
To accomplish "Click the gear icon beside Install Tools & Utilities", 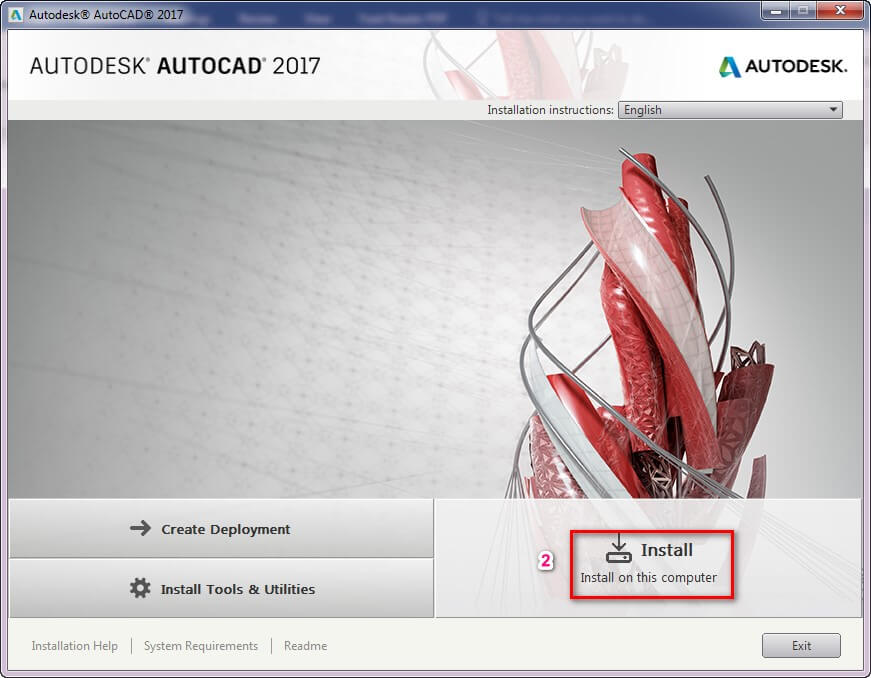I will [138, 589].
